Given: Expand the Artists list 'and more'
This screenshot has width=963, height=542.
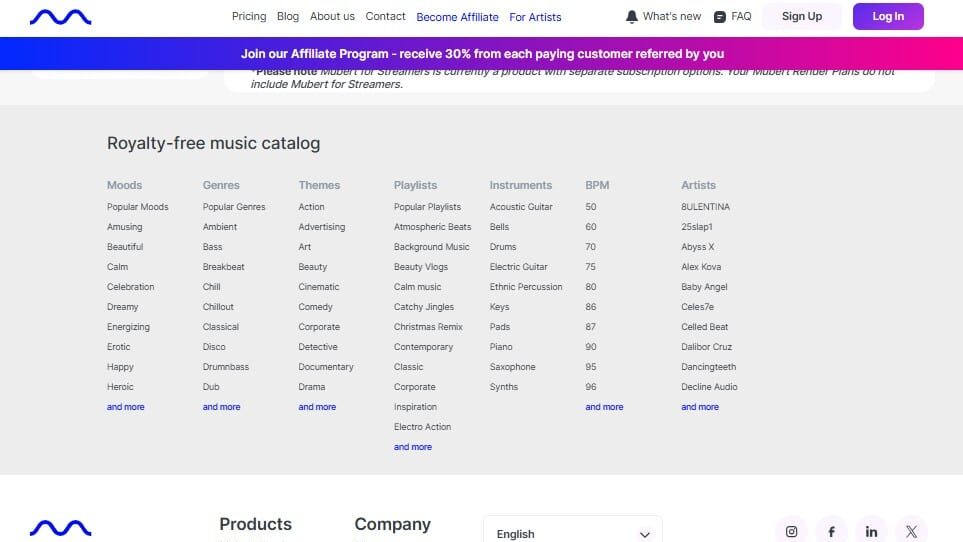Looking at the screenshot, I should click(x=700, y=407).
